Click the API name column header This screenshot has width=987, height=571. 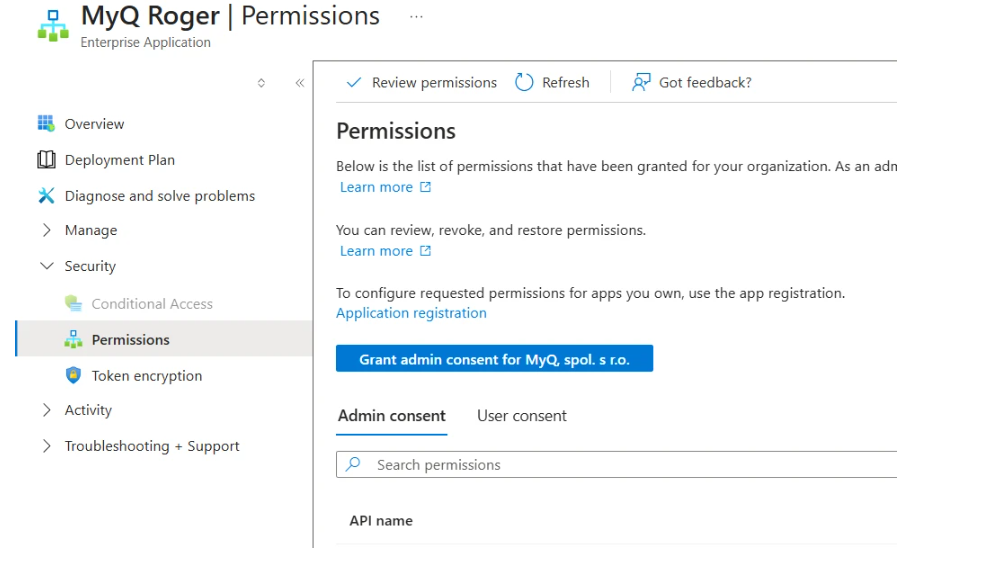(x=381, y=521)
